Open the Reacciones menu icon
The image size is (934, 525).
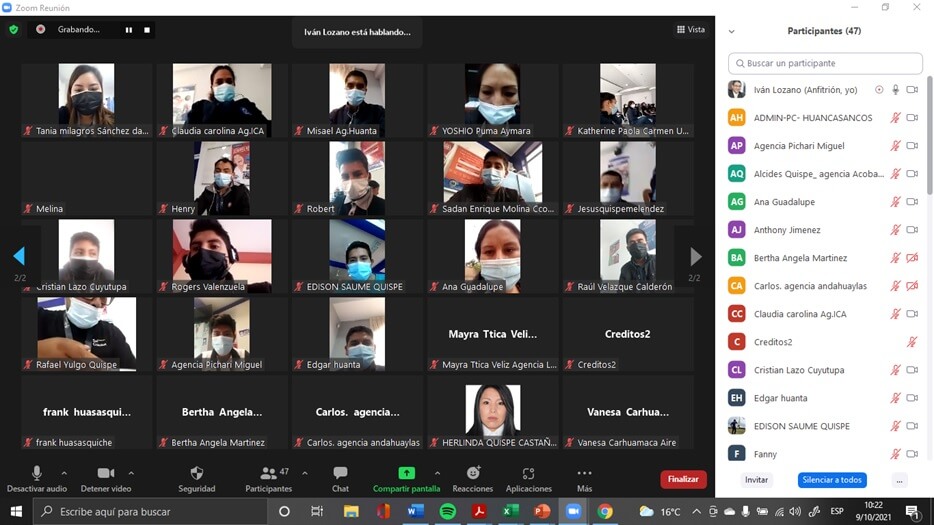click(x=473, y=473)
